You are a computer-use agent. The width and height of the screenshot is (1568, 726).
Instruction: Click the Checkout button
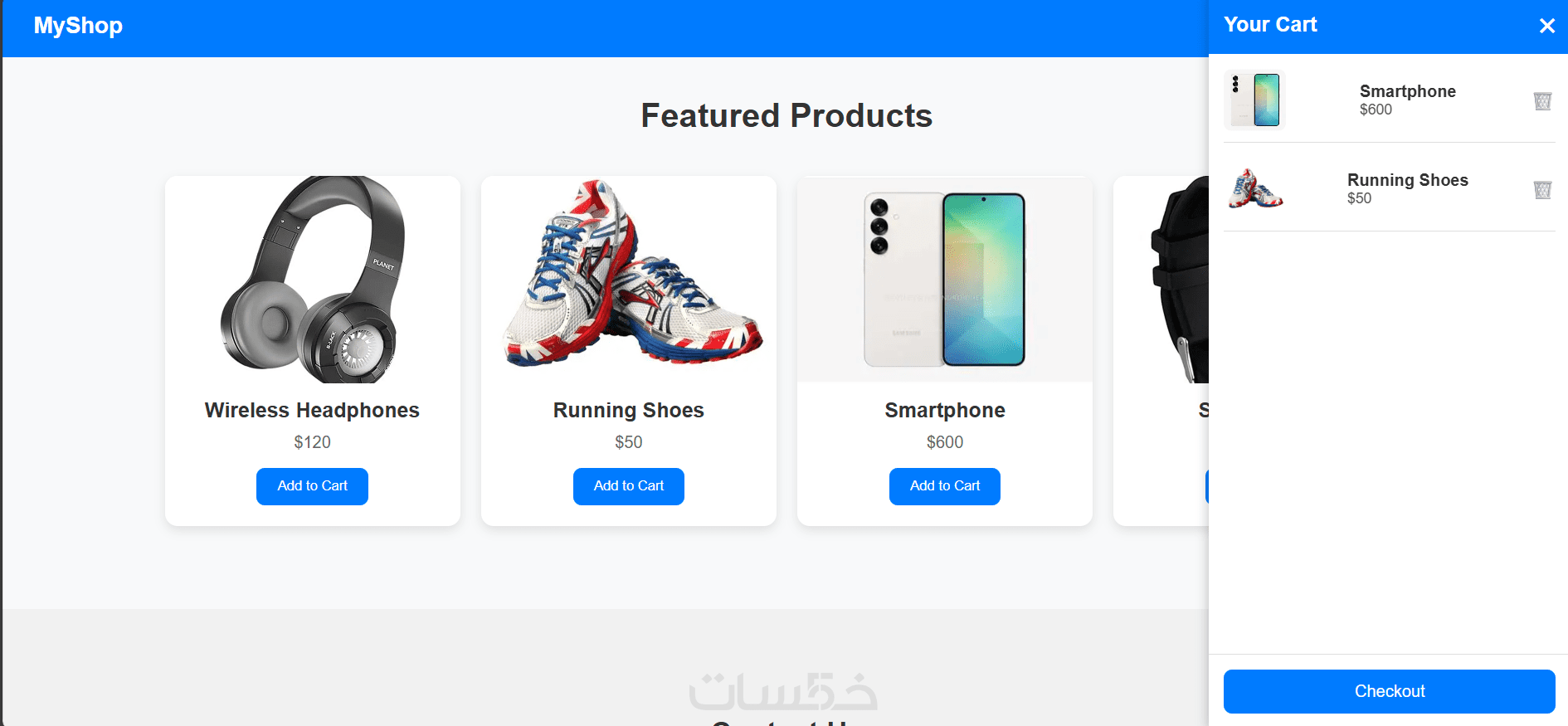1389,691
